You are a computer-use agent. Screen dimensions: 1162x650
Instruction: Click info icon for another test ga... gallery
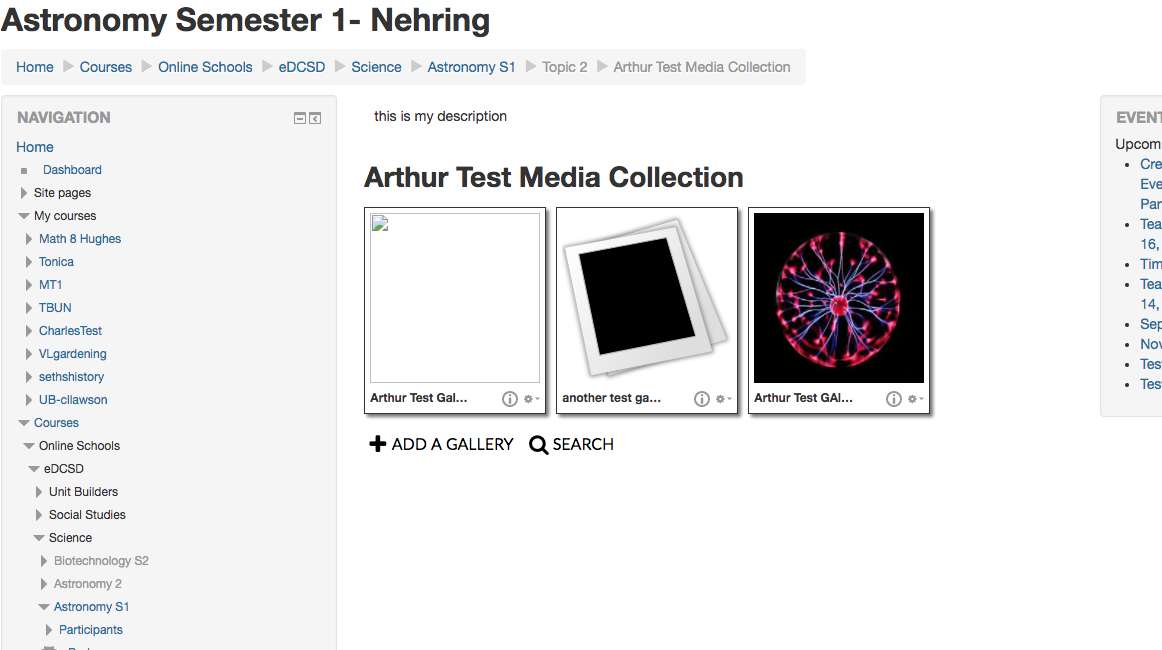click(702, 399)
